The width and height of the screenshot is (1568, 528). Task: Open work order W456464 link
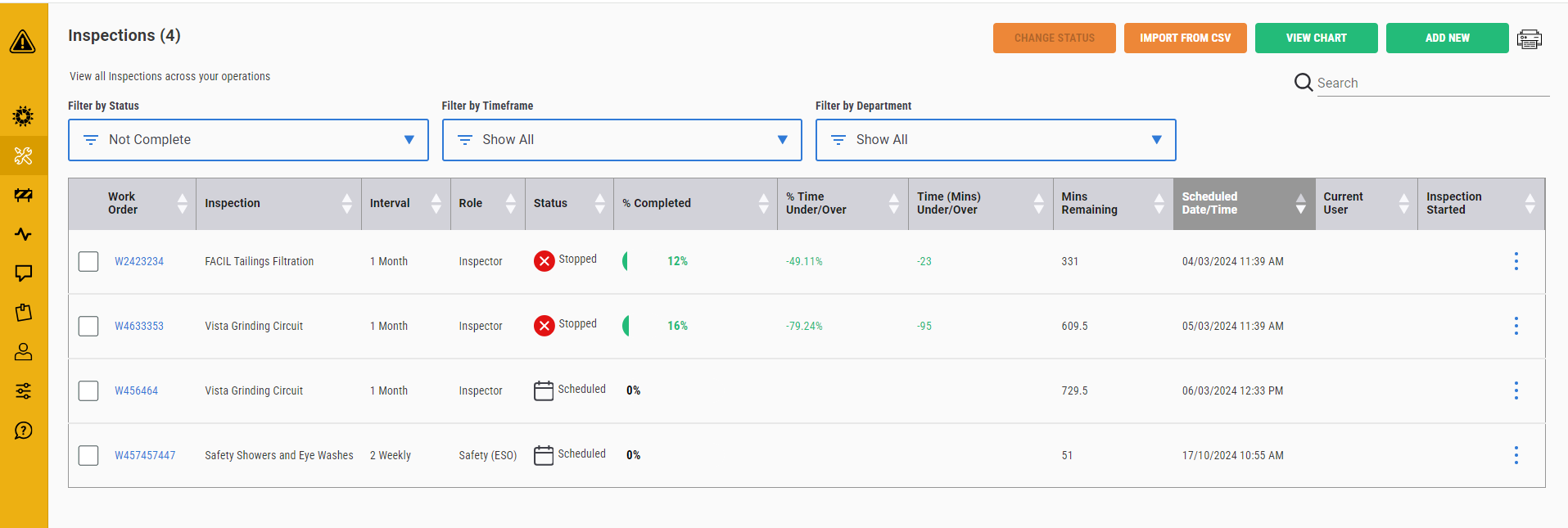(136, 391)
